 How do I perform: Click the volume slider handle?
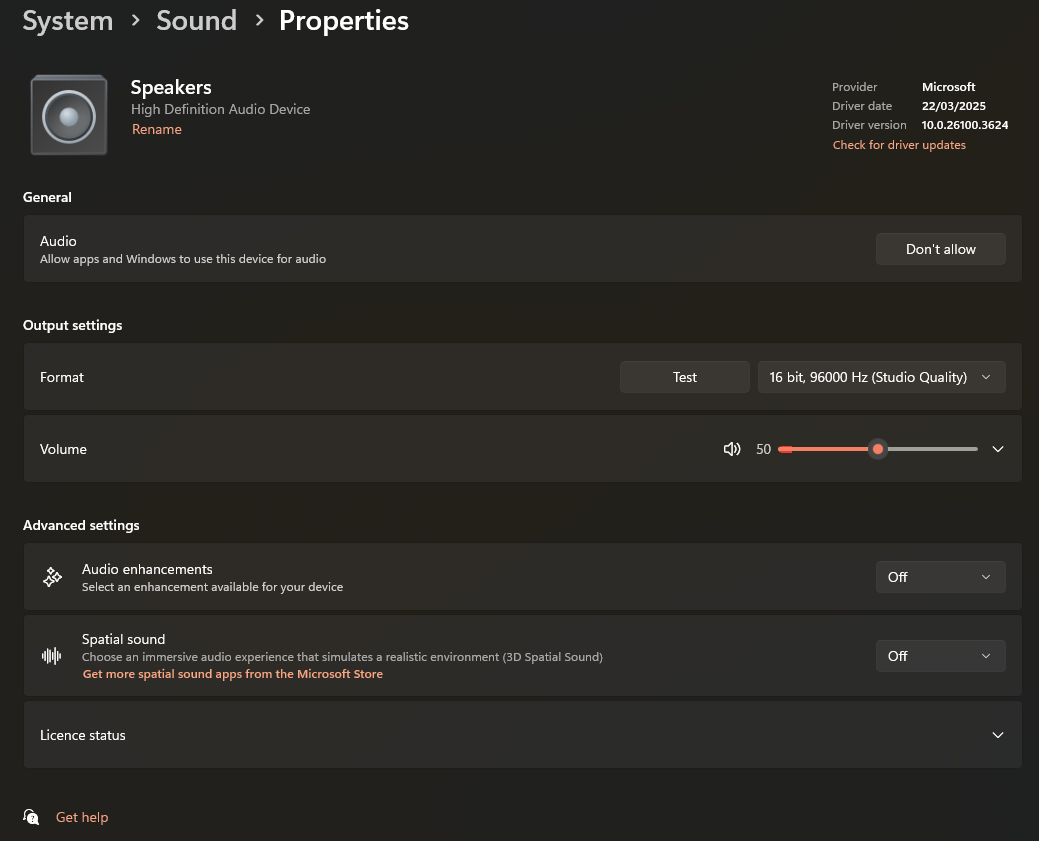pos(878,450)
